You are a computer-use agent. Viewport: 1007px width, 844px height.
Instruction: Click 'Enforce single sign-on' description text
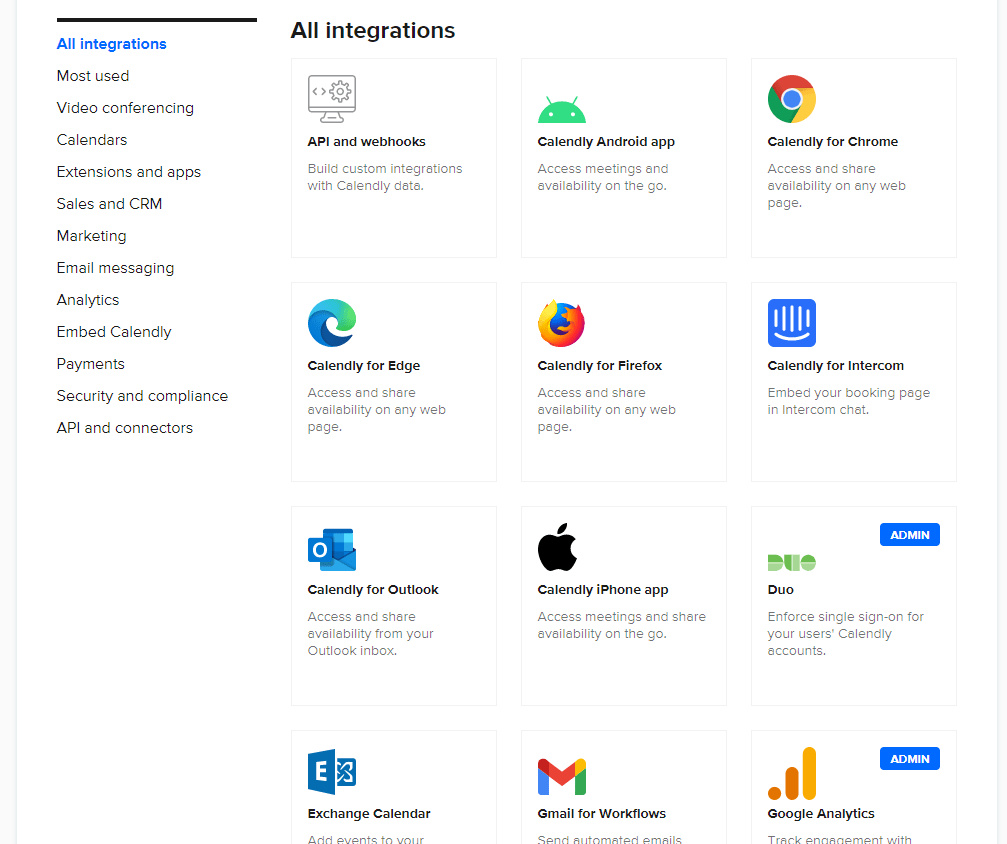coord(845,633)
